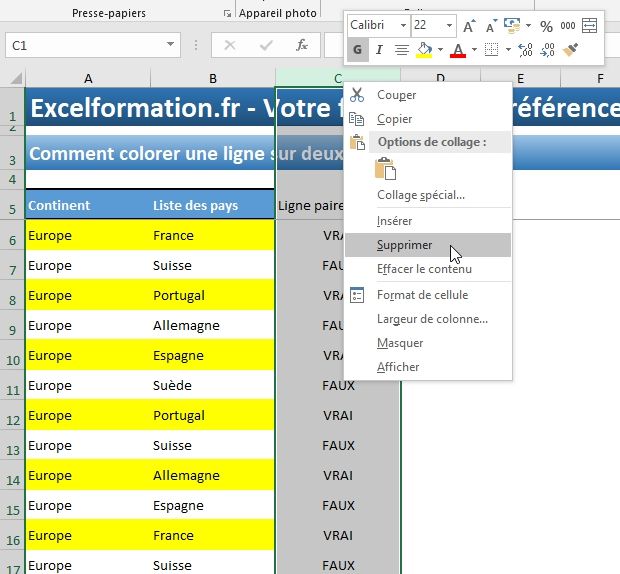620x574 pixels.
Task: Choose Supprimer from the context menu
Action: tap(404, 245)
